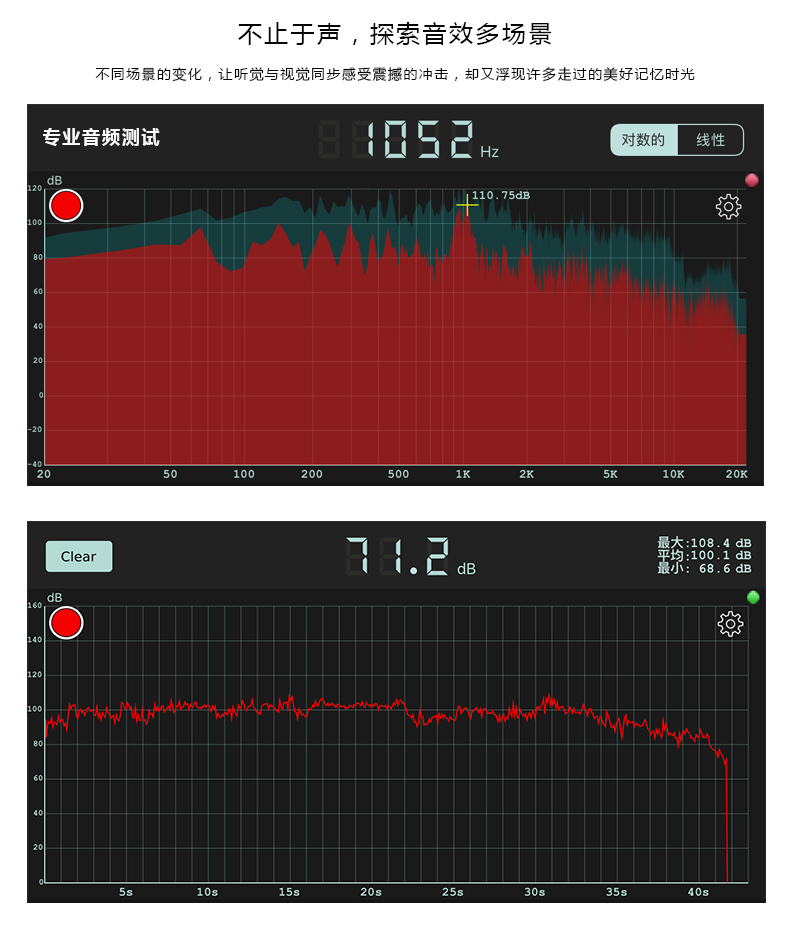Click the 71.2 dB level readout
Viewport: 790px width, 933px height.
(410, 556)
